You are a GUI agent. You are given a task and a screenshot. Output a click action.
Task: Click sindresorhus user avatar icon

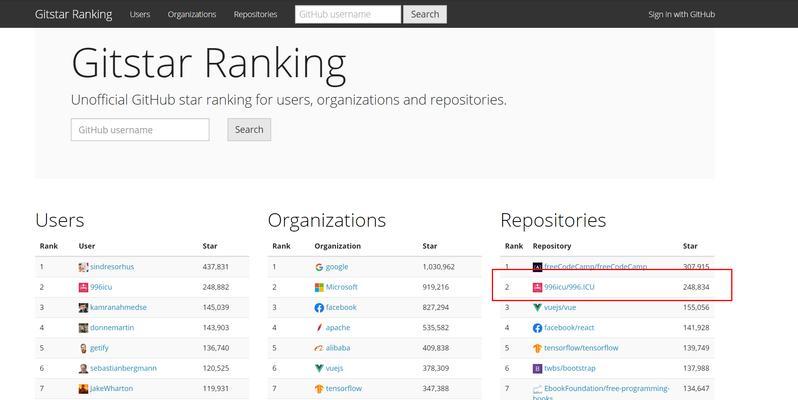tap(83, 267)
